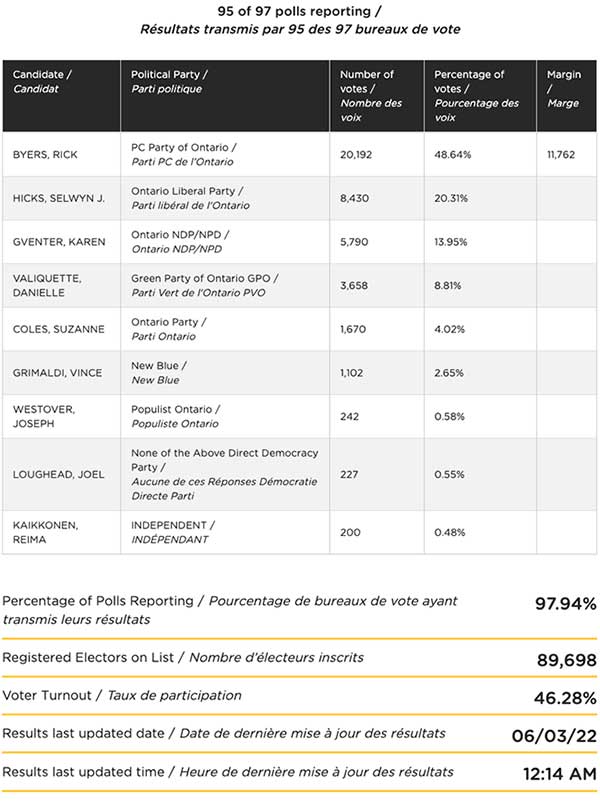The width and height of the screenshot is (600, 810).
Task: Click the Political Party column header
Action: (x=225, y=96)
